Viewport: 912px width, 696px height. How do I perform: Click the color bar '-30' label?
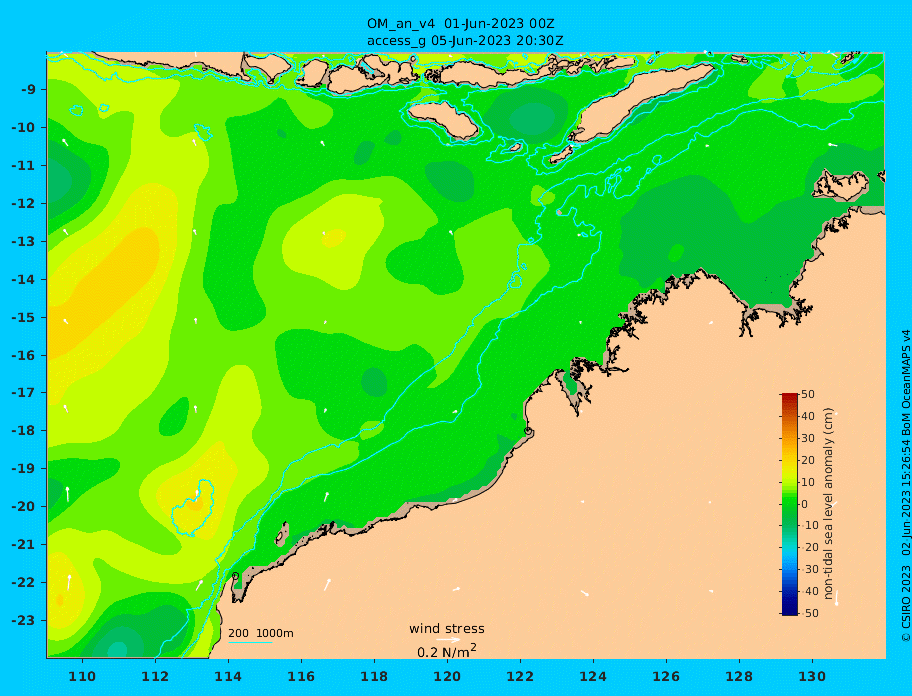[x=809, y=569]
